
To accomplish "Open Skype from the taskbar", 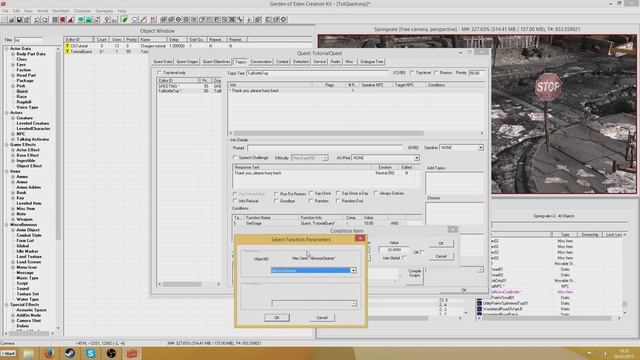I will point(91,353).
